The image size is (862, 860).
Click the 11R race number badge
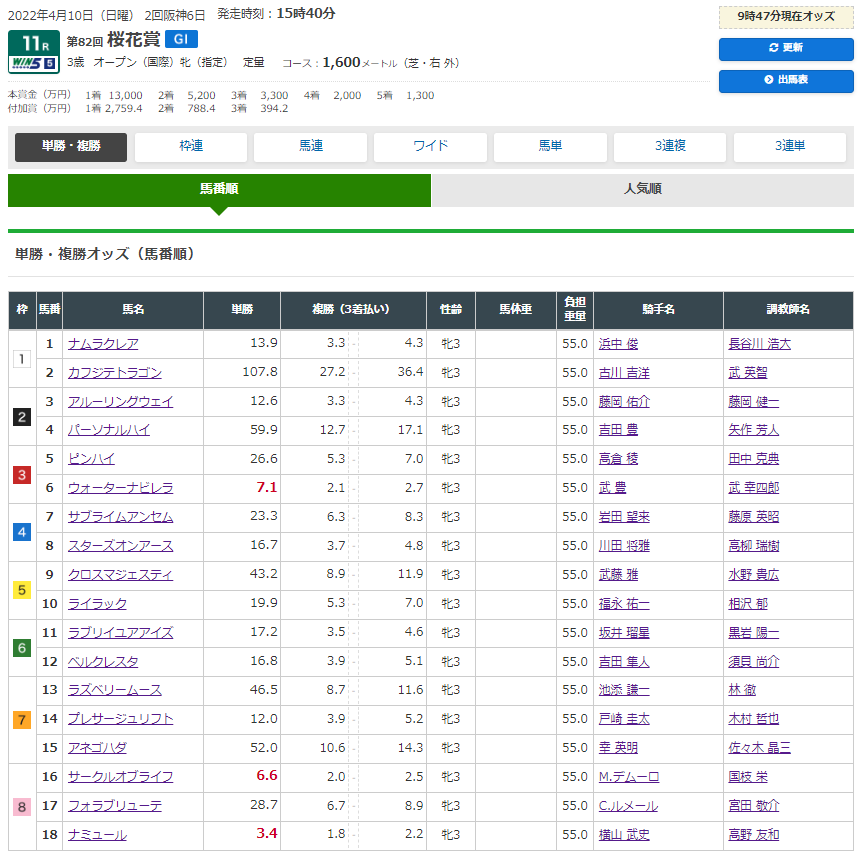click(34, 44)
